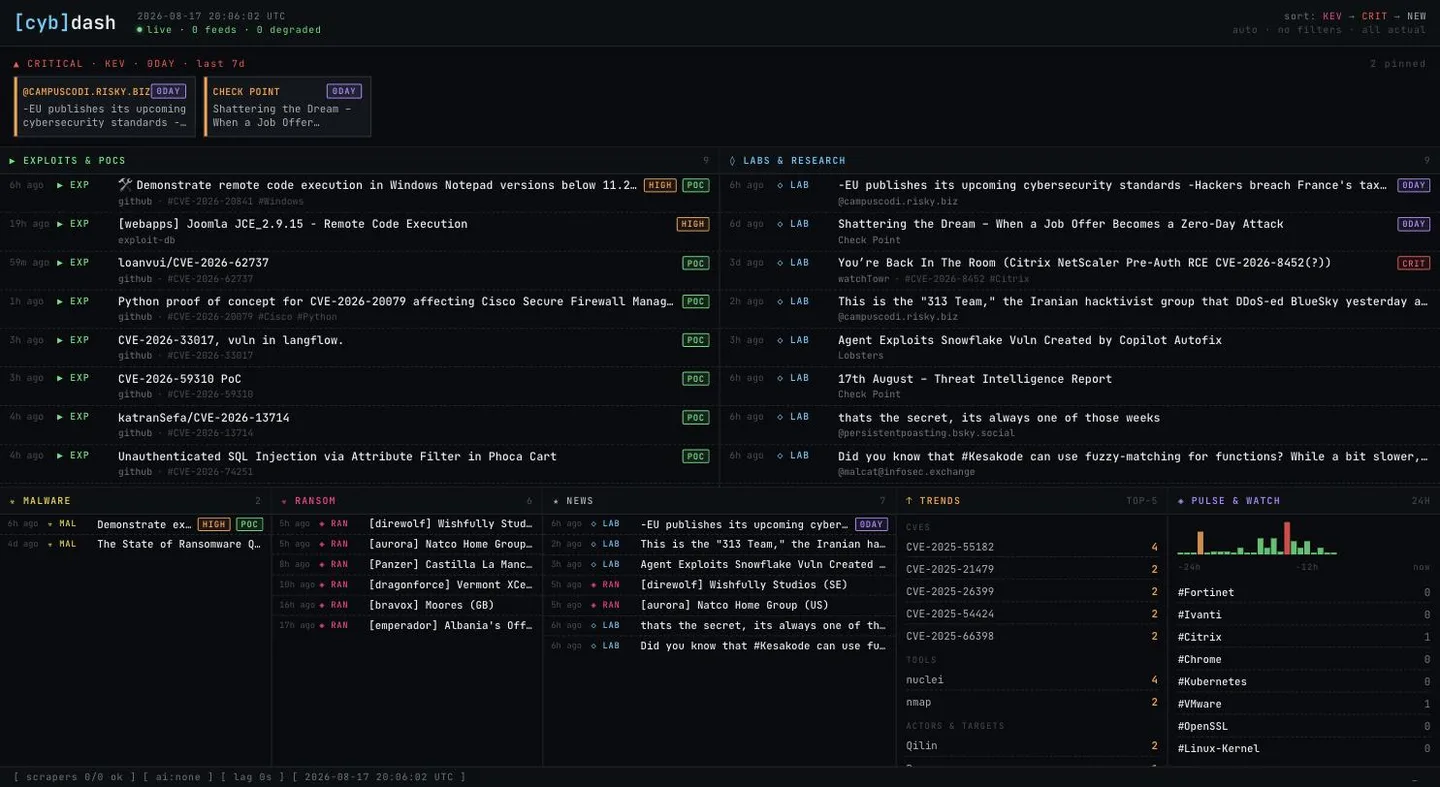Screen dimensions: 1440x787
Task: Open '[dragonforce] Vermont XCe...' ransom row
Action: click(407, 584)
